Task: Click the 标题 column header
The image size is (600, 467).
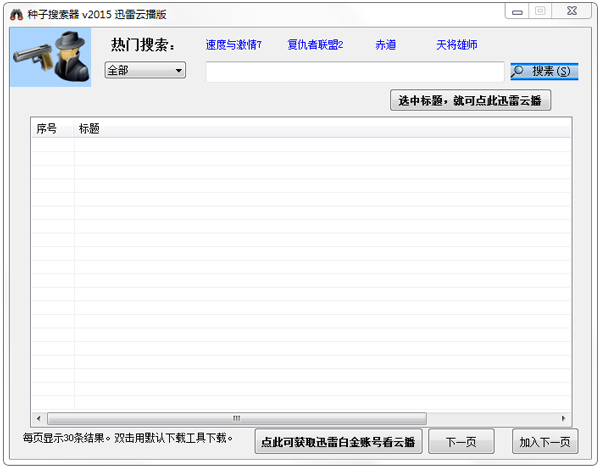Action: tap(89, 129)
